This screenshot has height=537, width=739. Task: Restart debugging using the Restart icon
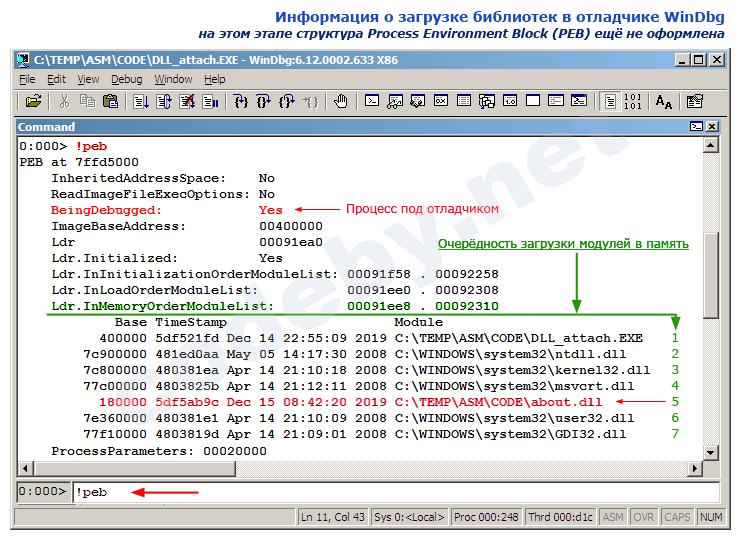click(x=164, y=101)
